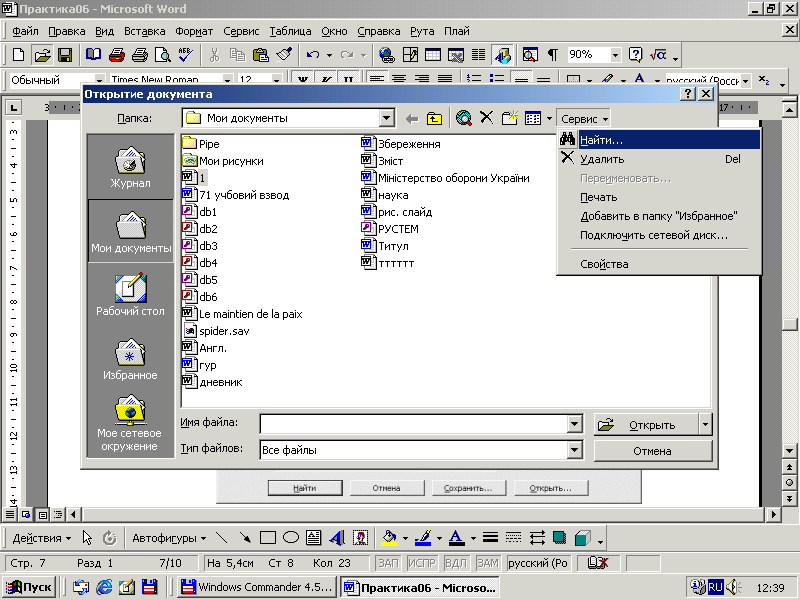This screenshot has height=600, width=800.
Task: Open the Формат menu in menu bar
Action: pyautogui.click(x=194, y=31)
